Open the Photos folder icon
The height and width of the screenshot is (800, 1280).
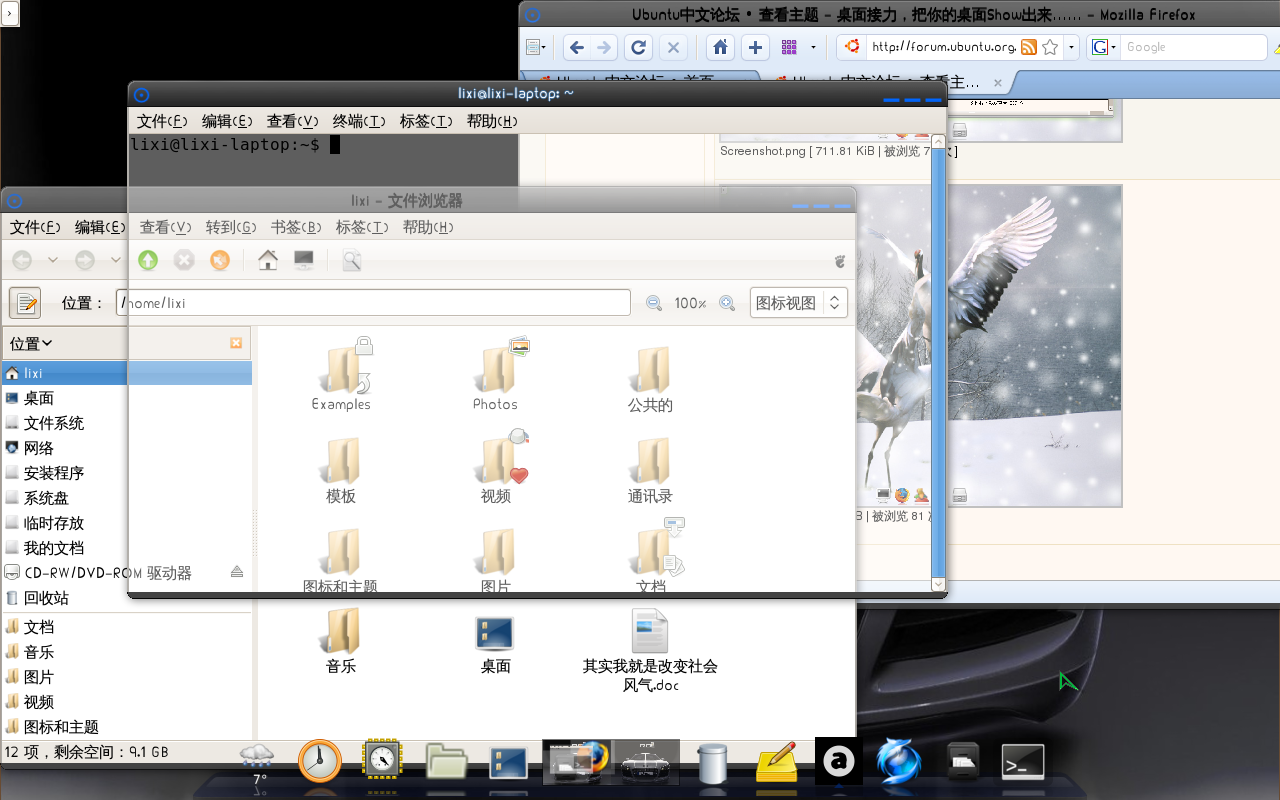coord(496,373)
